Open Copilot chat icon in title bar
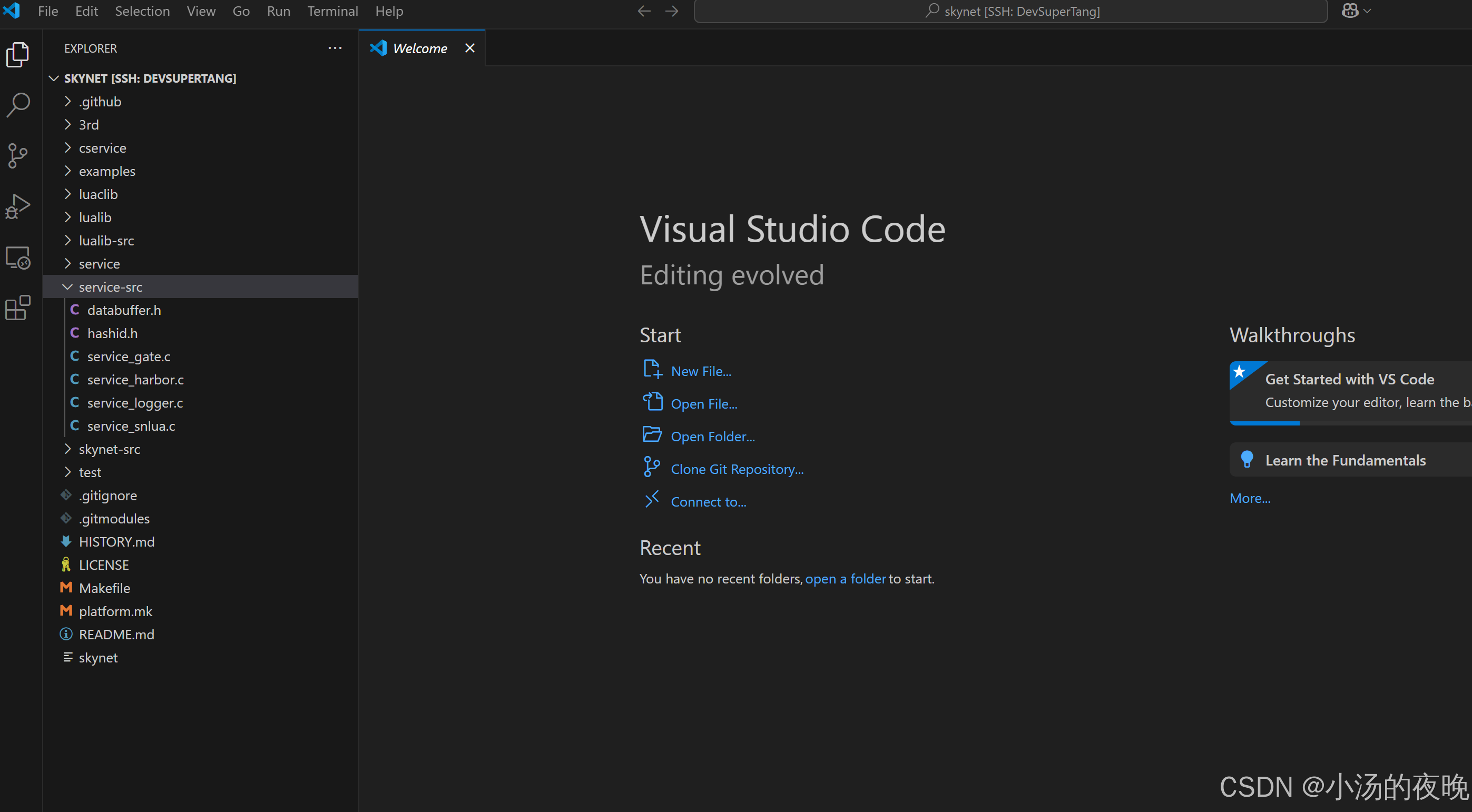This screenshot has height=812, width=1472. [x=1350, y=11]
